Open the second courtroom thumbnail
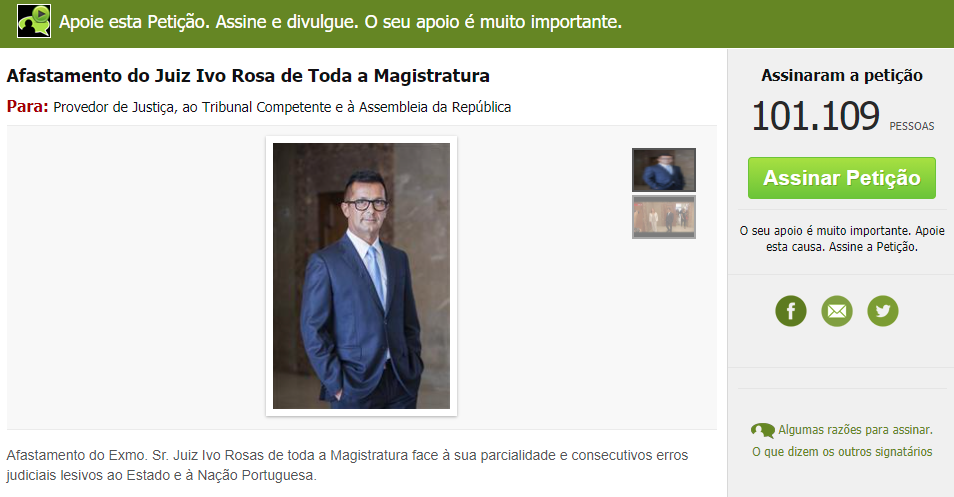Image resolution: width=954 pixels, height=497 pixels. coord(663,217)
